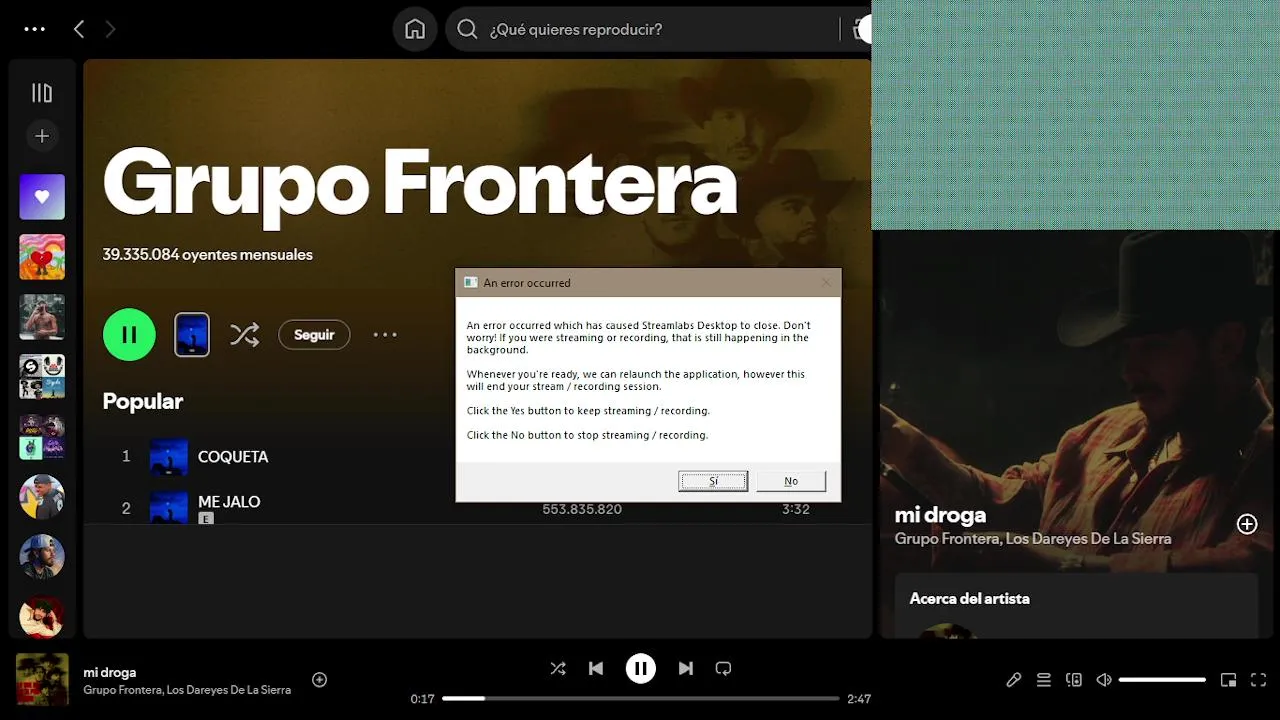Open the Spotify Home icon
The width and height of the screenshot is (1280, 720).
point(415,29)
